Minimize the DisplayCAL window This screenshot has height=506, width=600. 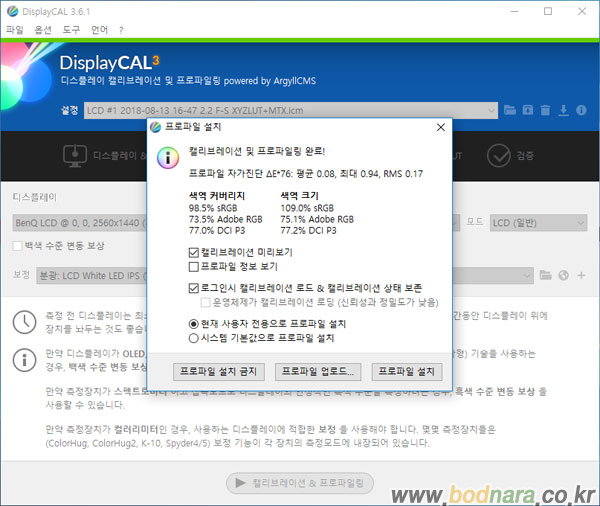coord(514,11)
